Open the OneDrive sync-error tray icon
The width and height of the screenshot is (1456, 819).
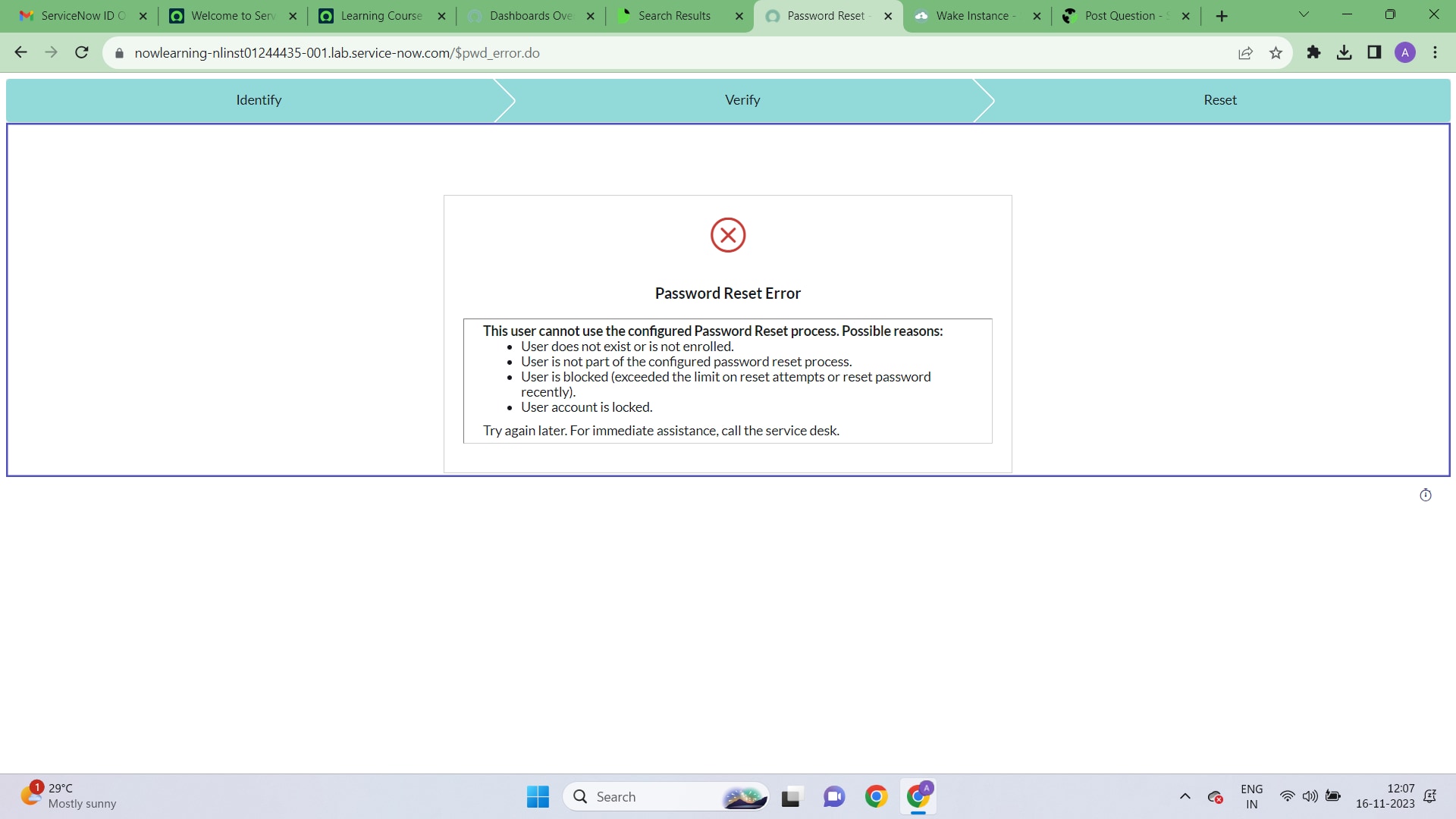(x=1215, y=797)
